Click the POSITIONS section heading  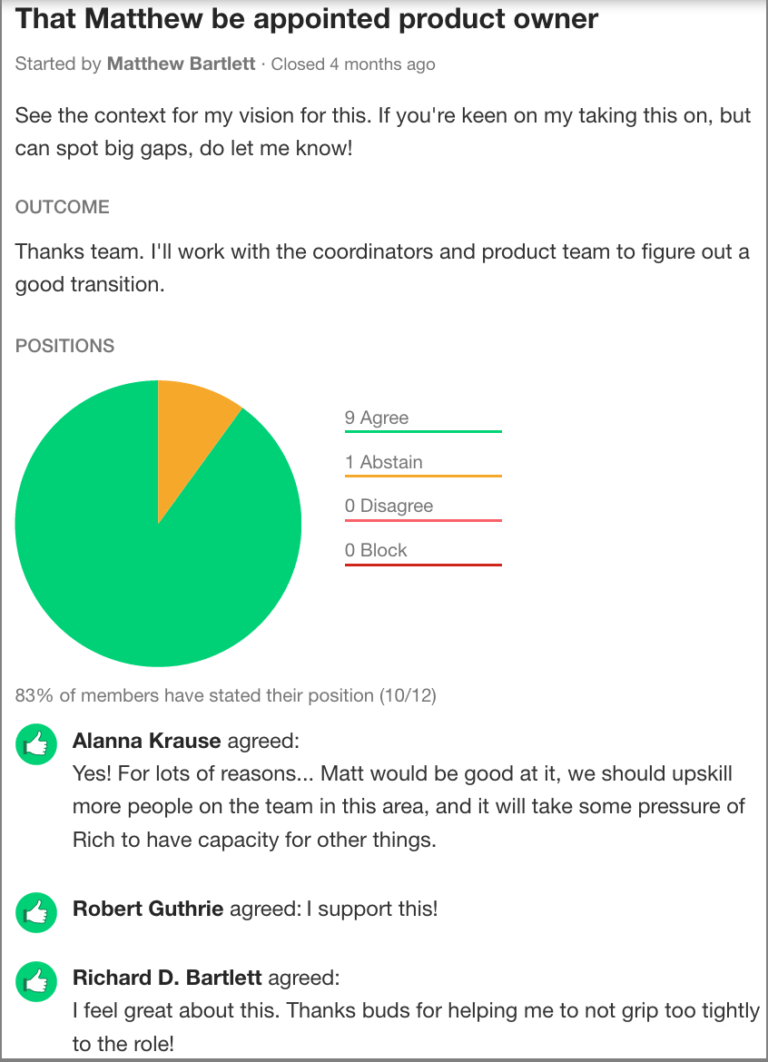pos(65,346)
